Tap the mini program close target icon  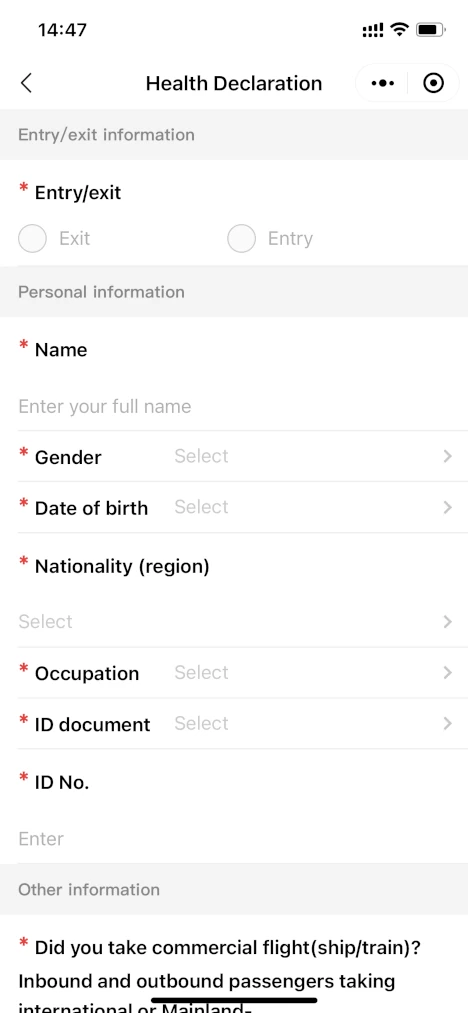click(x=433, y=83)
